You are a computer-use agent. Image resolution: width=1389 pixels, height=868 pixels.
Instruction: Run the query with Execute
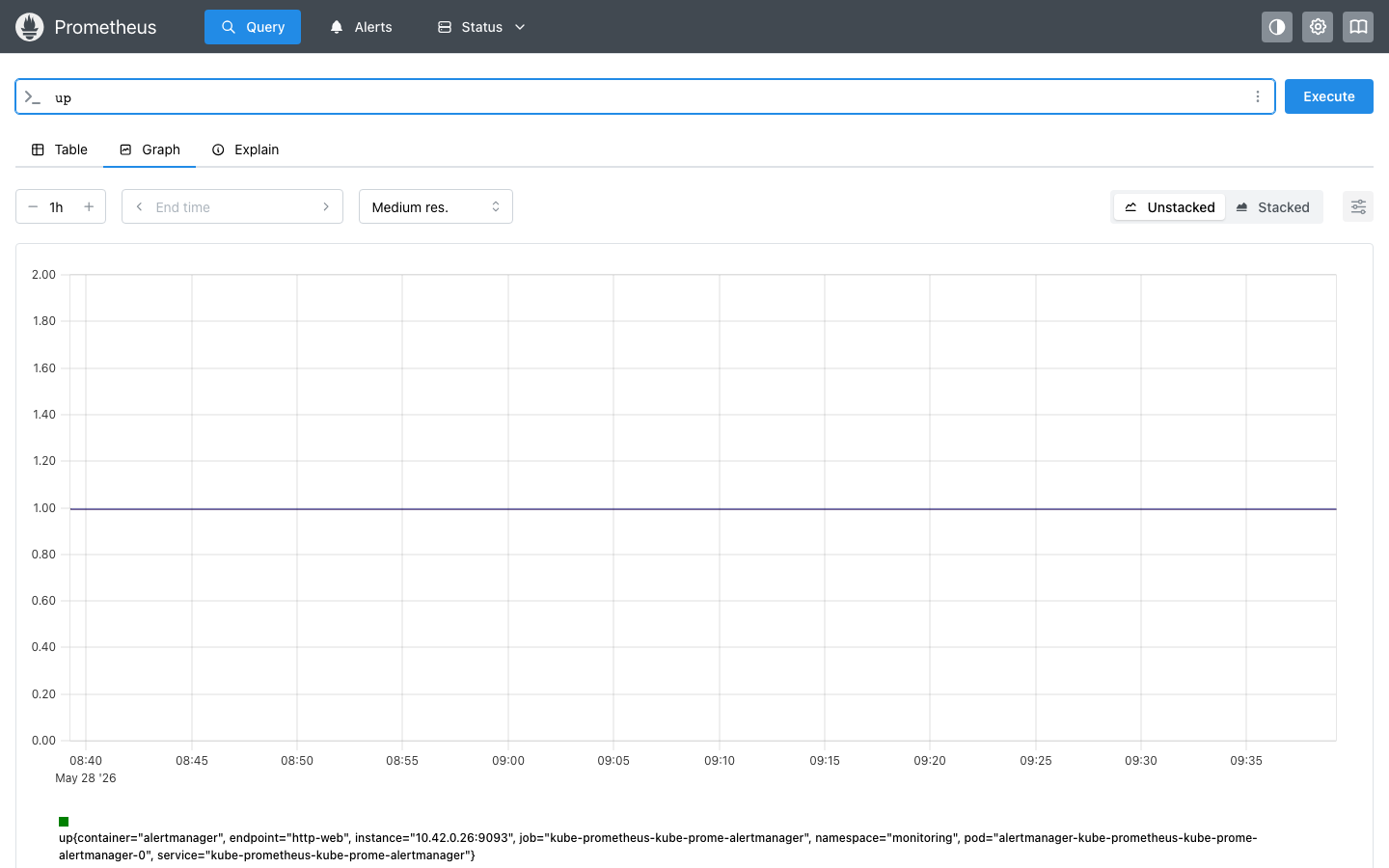(x=1328, y=96)
